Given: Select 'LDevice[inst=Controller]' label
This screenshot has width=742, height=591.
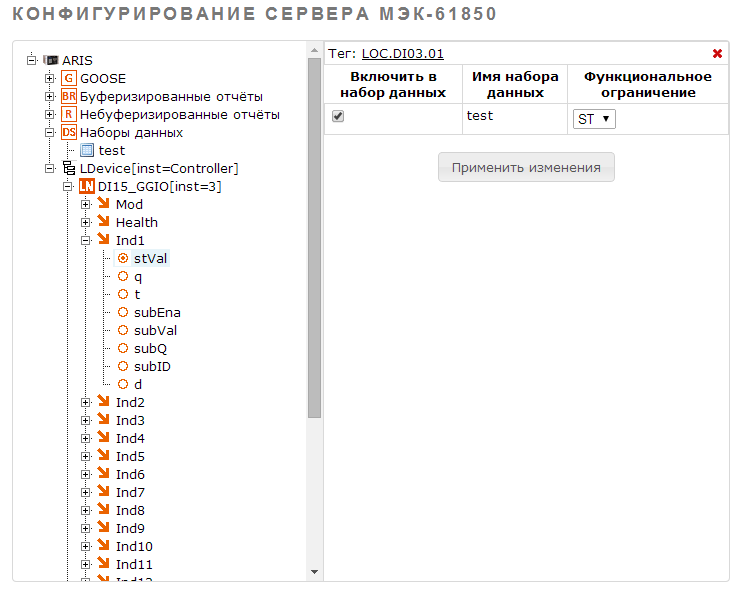Looking at the screenshot, I should (x=159, y=168).
